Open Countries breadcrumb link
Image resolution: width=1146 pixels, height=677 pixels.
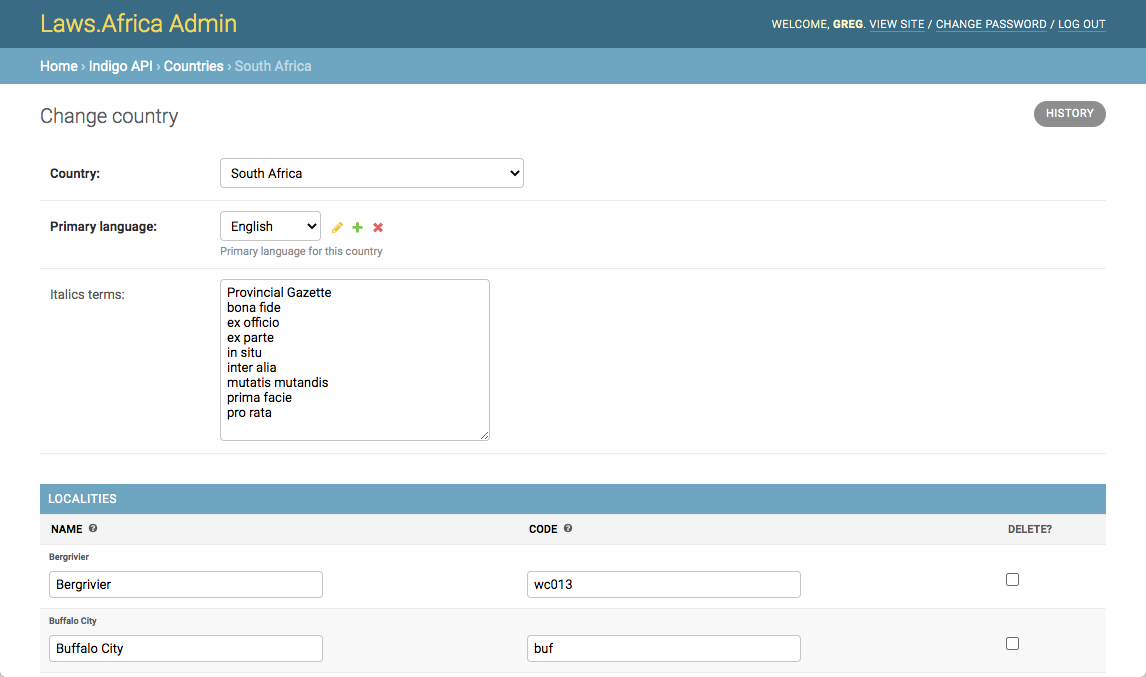tap(193, 66)
